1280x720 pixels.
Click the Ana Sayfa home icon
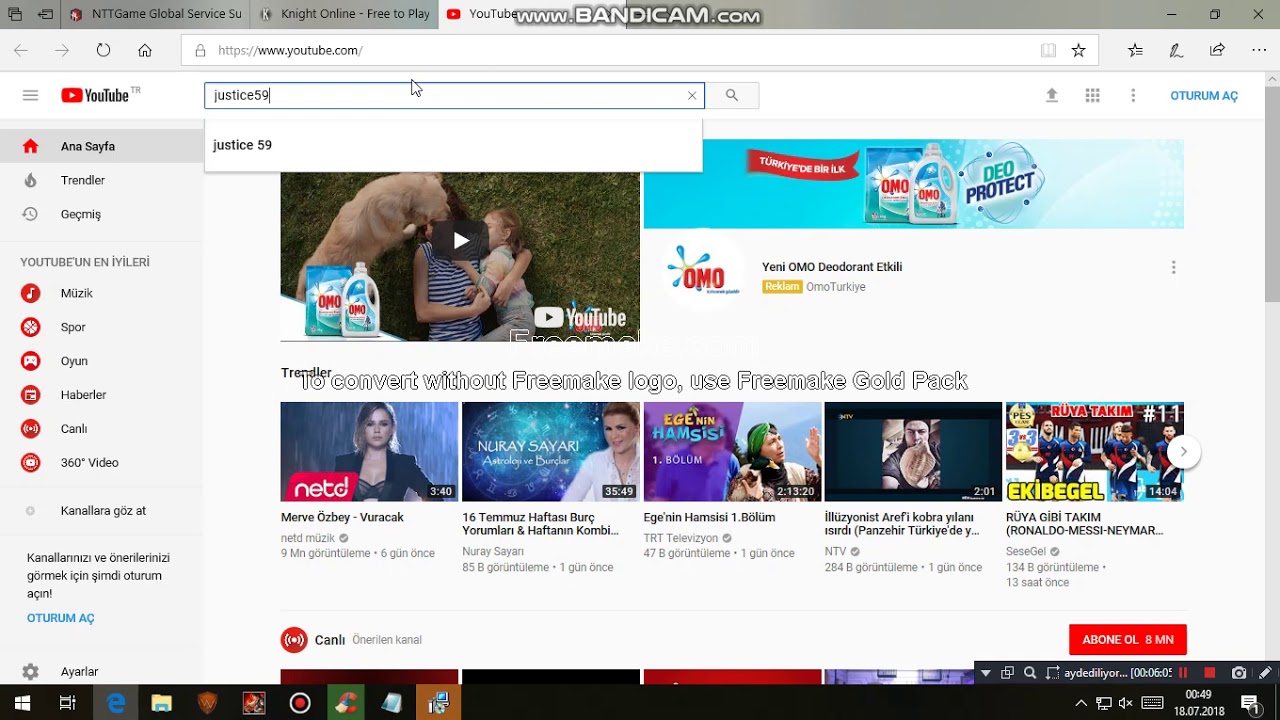click(x=30, y=146)
